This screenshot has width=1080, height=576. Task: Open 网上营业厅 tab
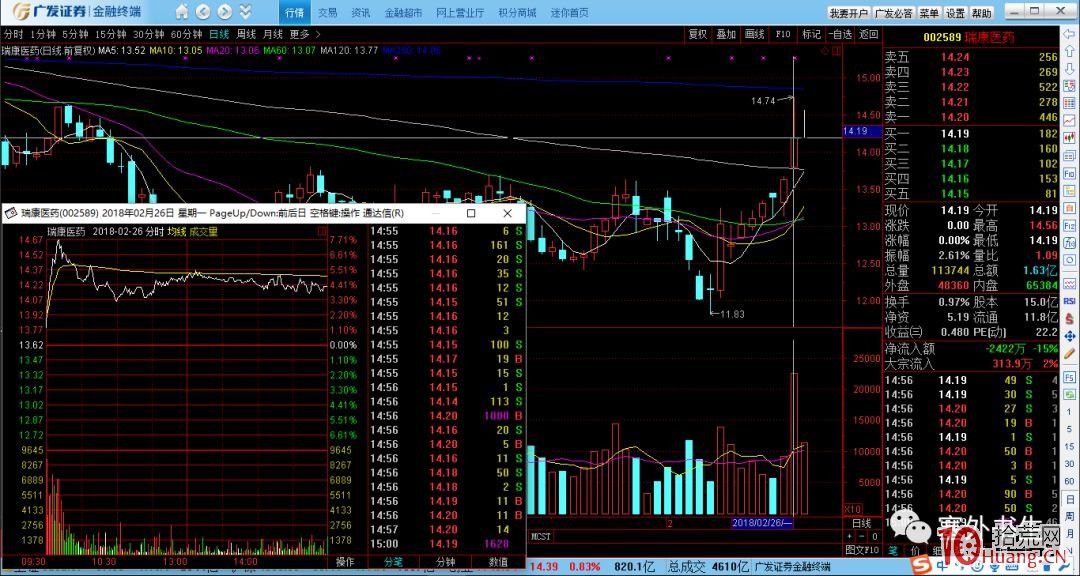click(x=460, y=12)
